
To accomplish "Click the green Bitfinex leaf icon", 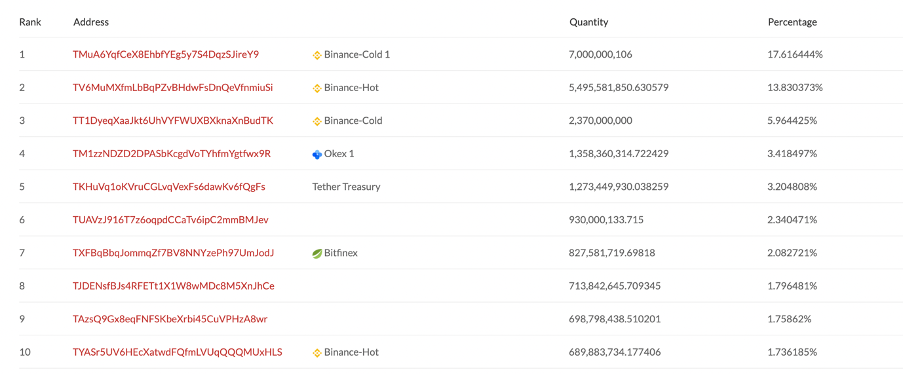I will (x=317, y=254).
